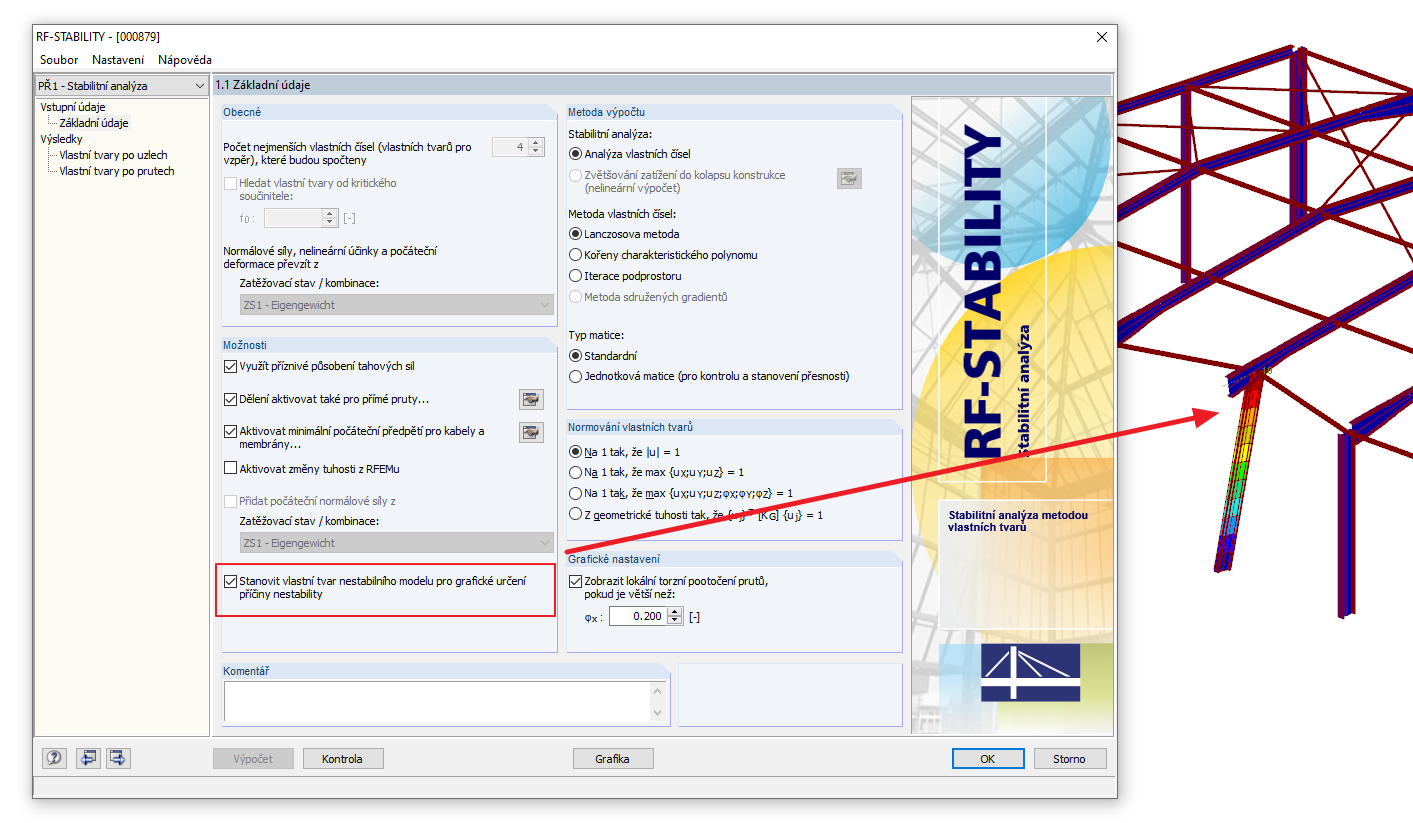Open ZS1 - Eigengewicht dropdown under Možnosti
Image resolution: width=1413 pixels, height=823 pixels.
(x=397, y=543)
